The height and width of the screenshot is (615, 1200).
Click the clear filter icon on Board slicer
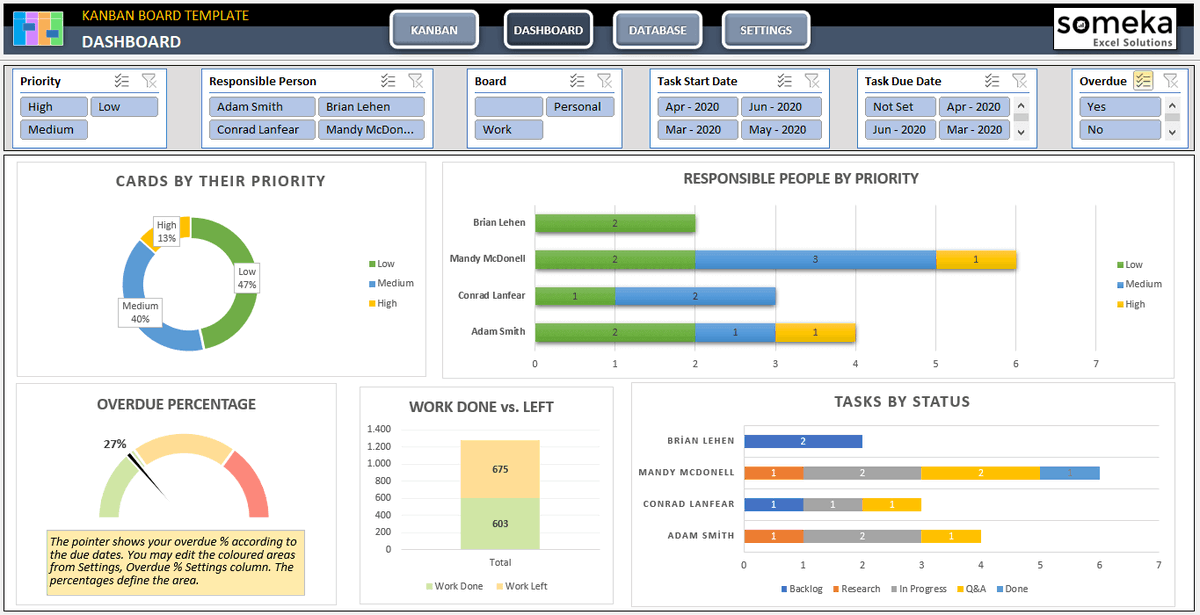tap(603, 81)
